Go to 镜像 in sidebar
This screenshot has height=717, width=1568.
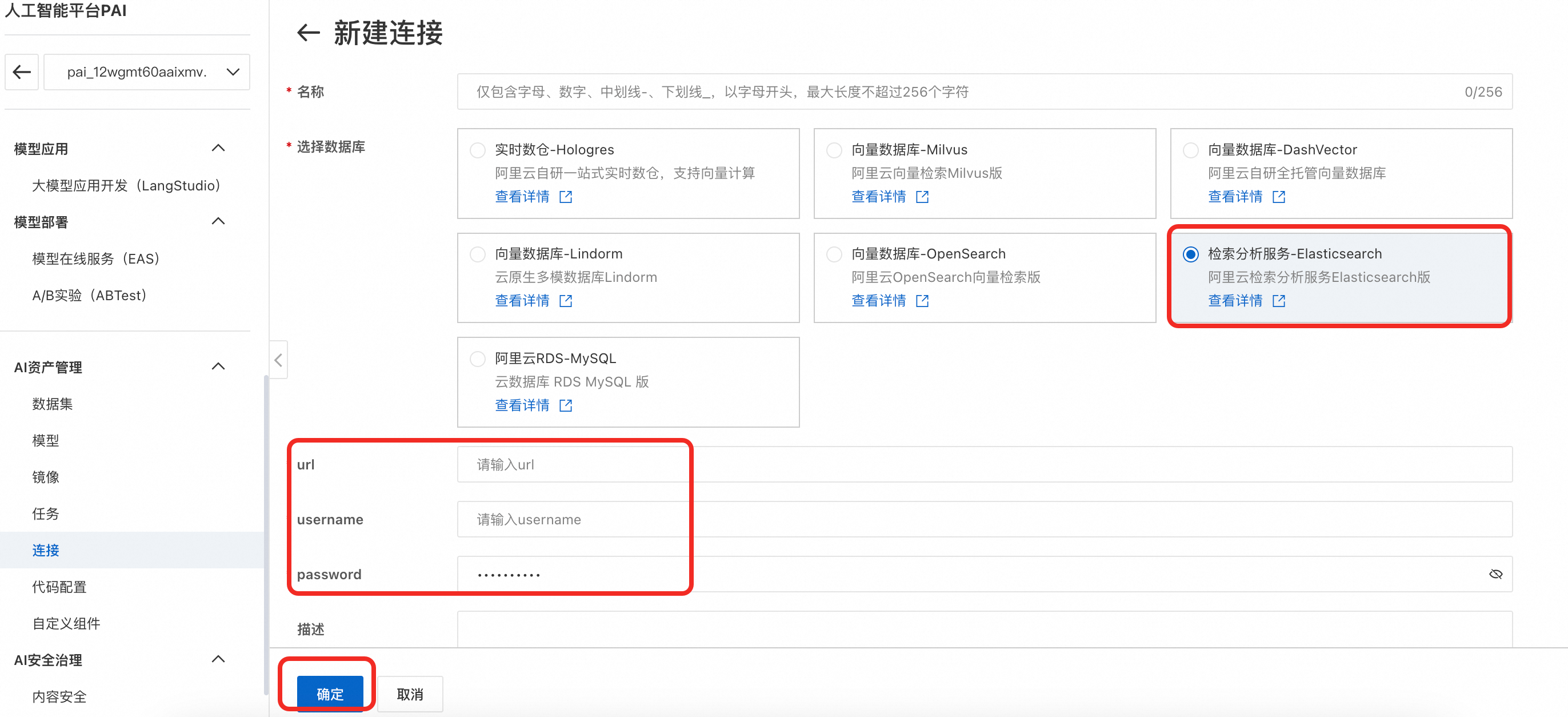coord(46,477)
